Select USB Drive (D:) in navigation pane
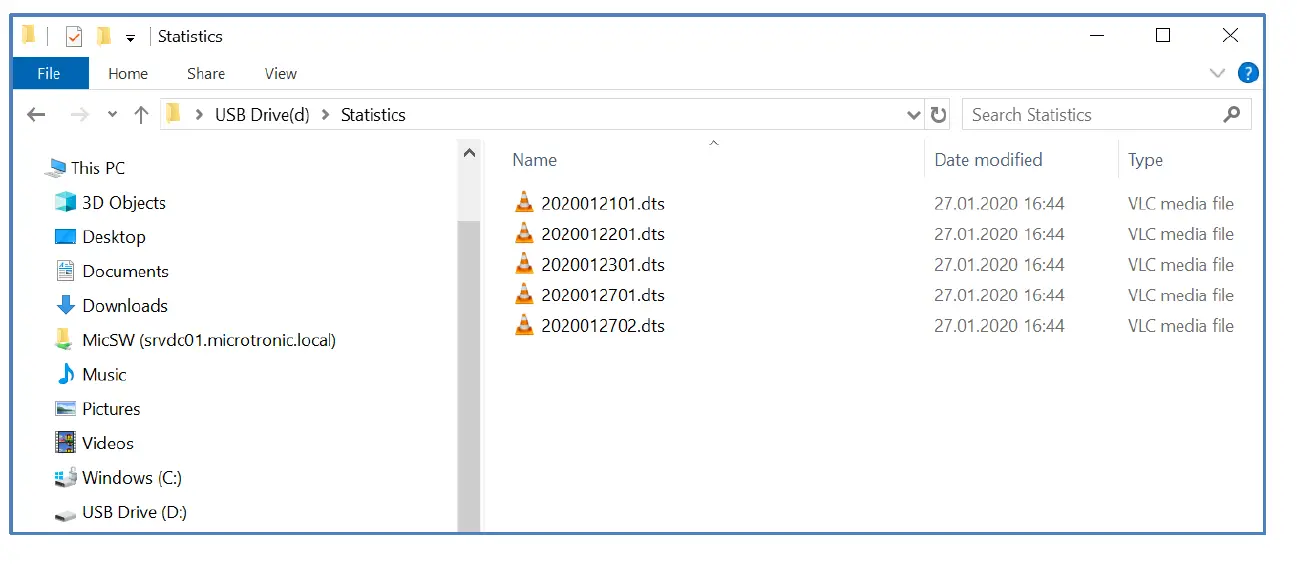Image resolution: width=1297 pixels, height=564 pixels. (x=134, y=512)
